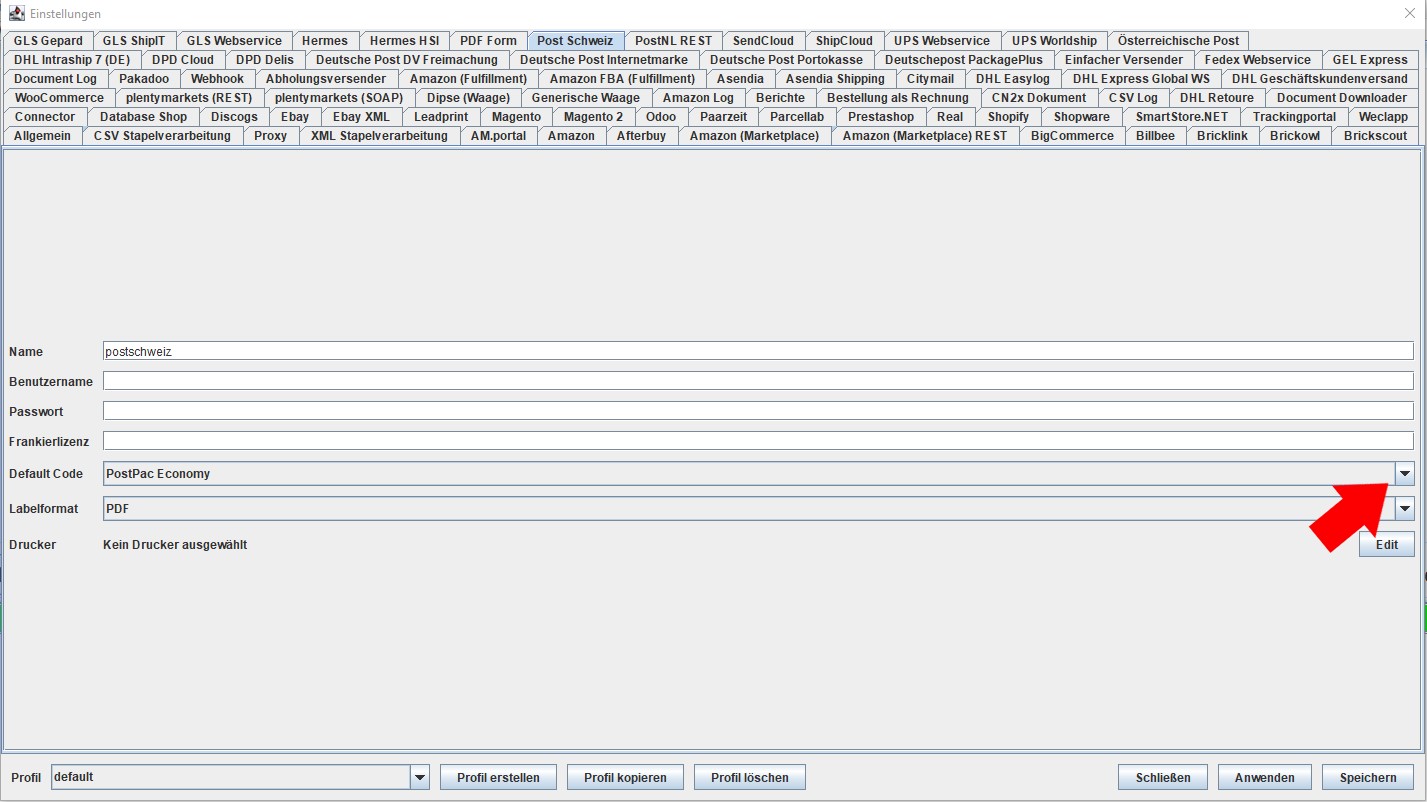Select the Allgemein tab
Image resolution: width=1427 pixels, height=802 pixels.
tap(43, 136)
